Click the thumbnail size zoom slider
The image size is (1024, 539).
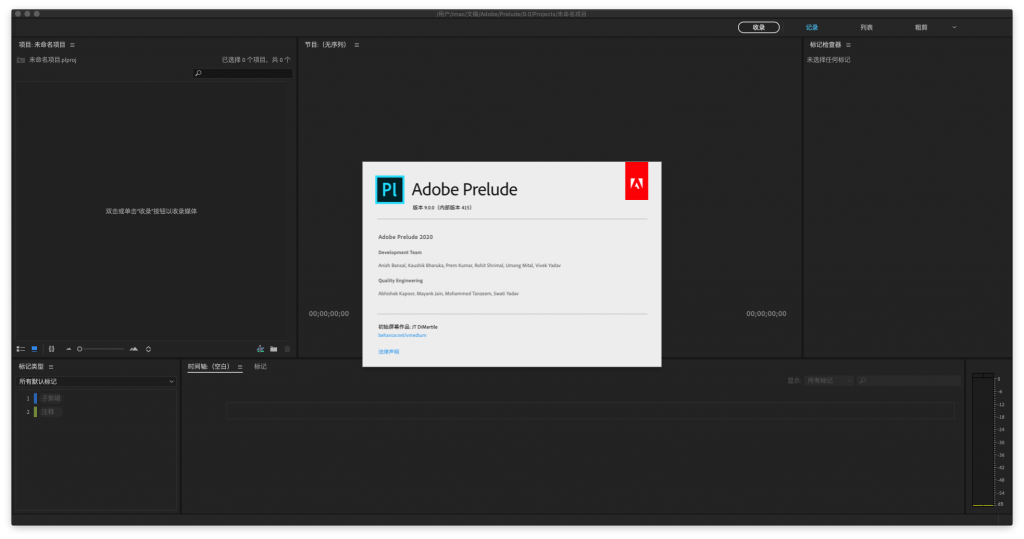(x=101, y=350)
